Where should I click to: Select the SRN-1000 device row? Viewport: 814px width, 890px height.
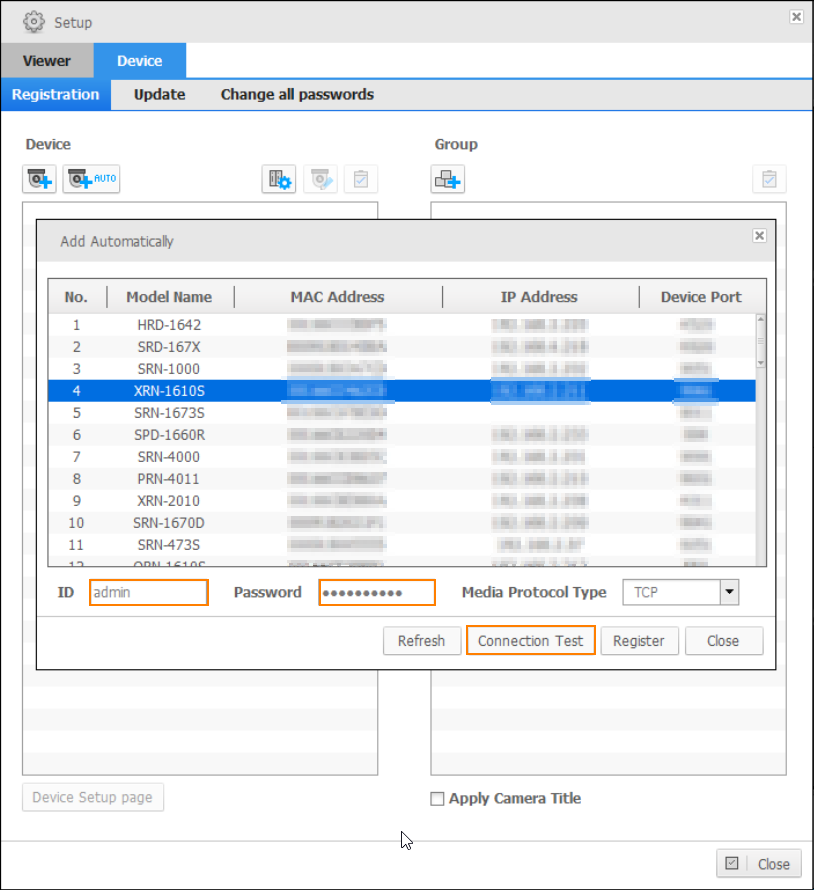[402, 369]
